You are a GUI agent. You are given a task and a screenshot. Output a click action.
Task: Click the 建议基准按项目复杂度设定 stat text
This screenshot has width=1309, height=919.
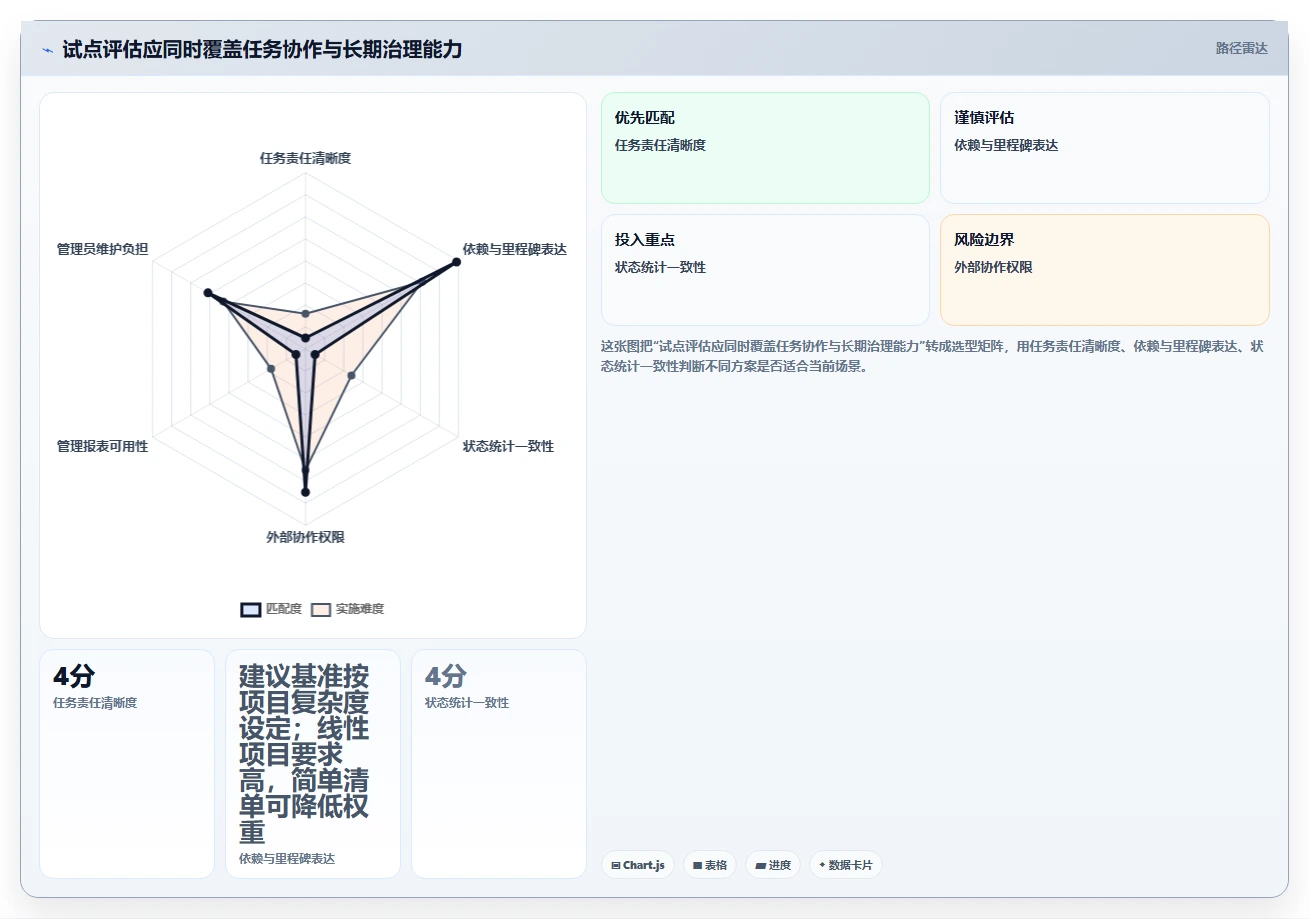(x=304, y=754)
